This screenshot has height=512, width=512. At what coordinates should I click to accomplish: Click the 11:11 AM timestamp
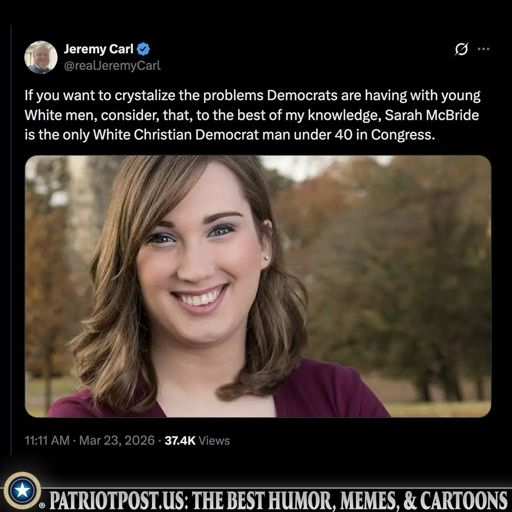[47, 440]
